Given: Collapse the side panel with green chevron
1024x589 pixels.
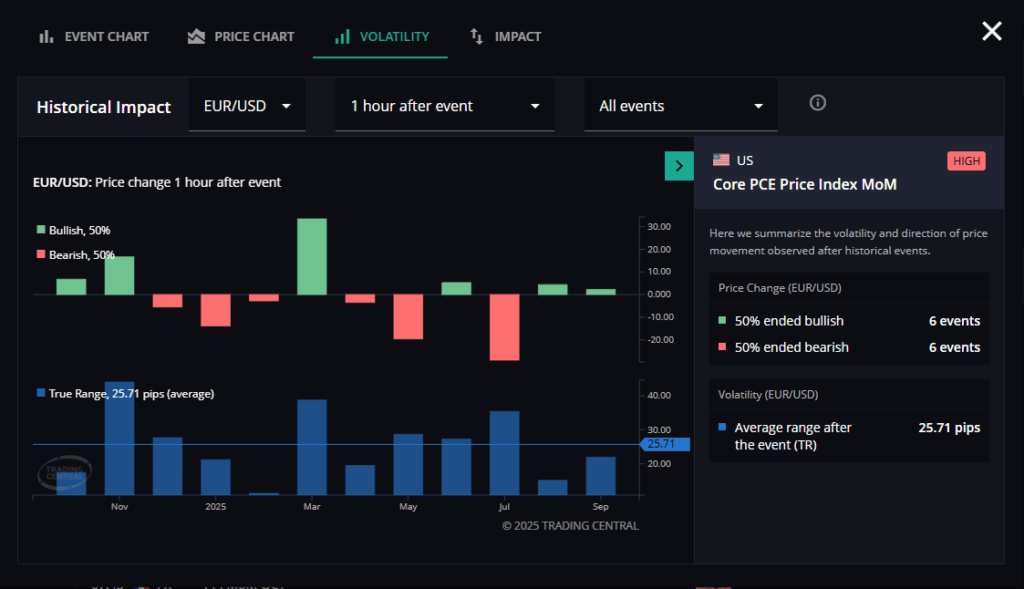Looking at the screenshot, I should [x=679, y=166].
